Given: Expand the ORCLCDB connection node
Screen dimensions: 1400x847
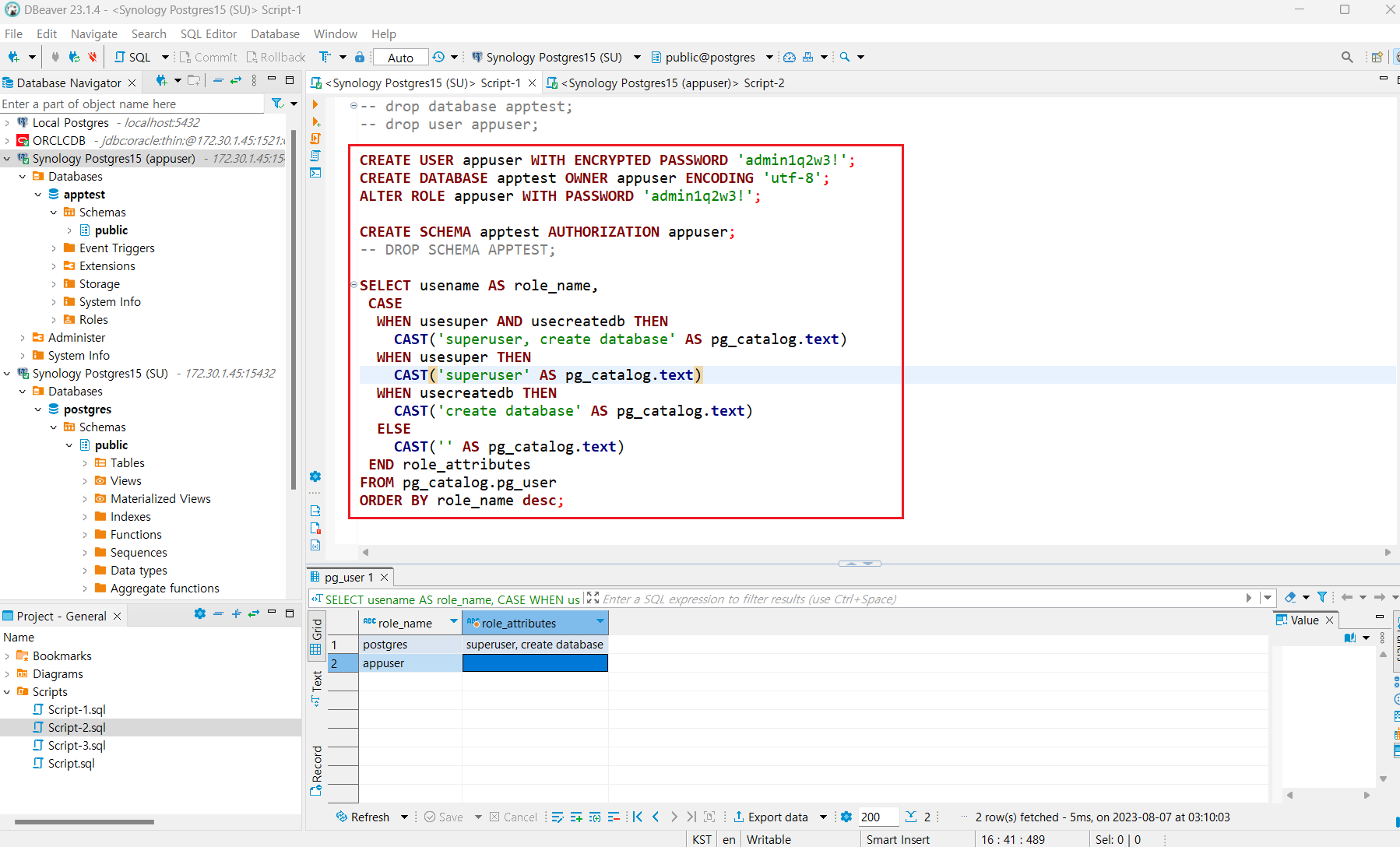Looking at the screenshot, I should click(x=7, y=140).
